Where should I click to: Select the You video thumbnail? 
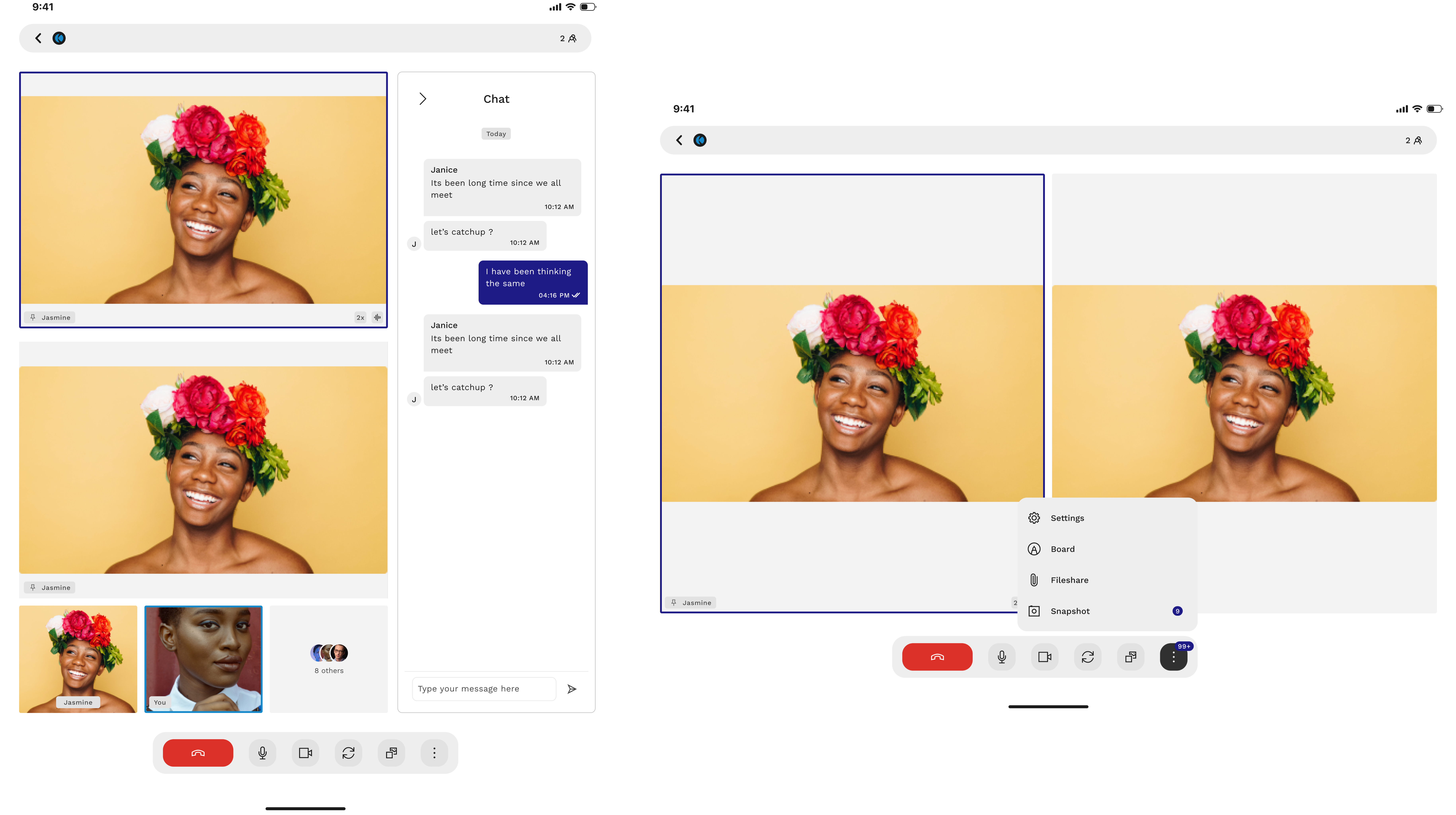[x=204, y=659]
